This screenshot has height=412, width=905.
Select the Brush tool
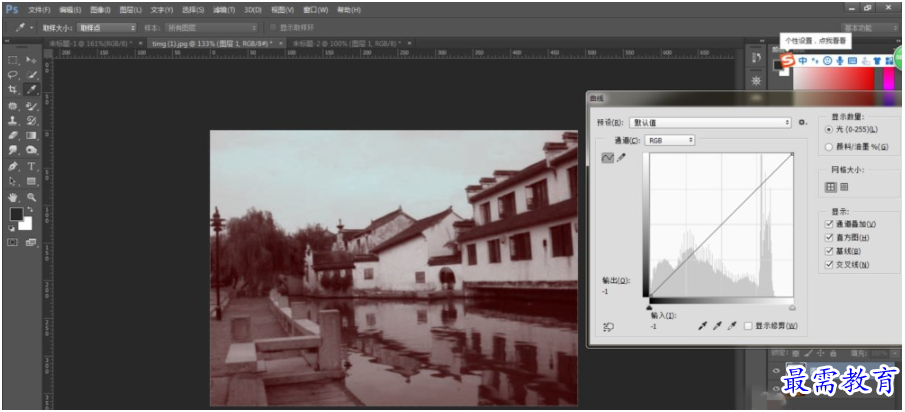[31, 106]
